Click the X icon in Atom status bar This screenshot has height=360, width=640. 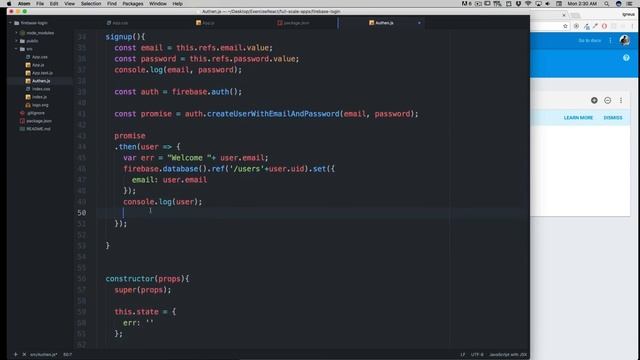(24, 355)
